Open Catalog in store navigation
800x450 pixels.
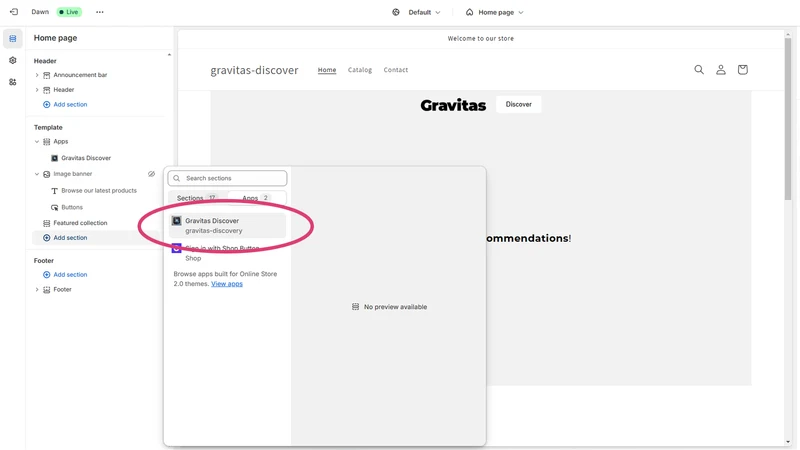(x=360, y=70)
